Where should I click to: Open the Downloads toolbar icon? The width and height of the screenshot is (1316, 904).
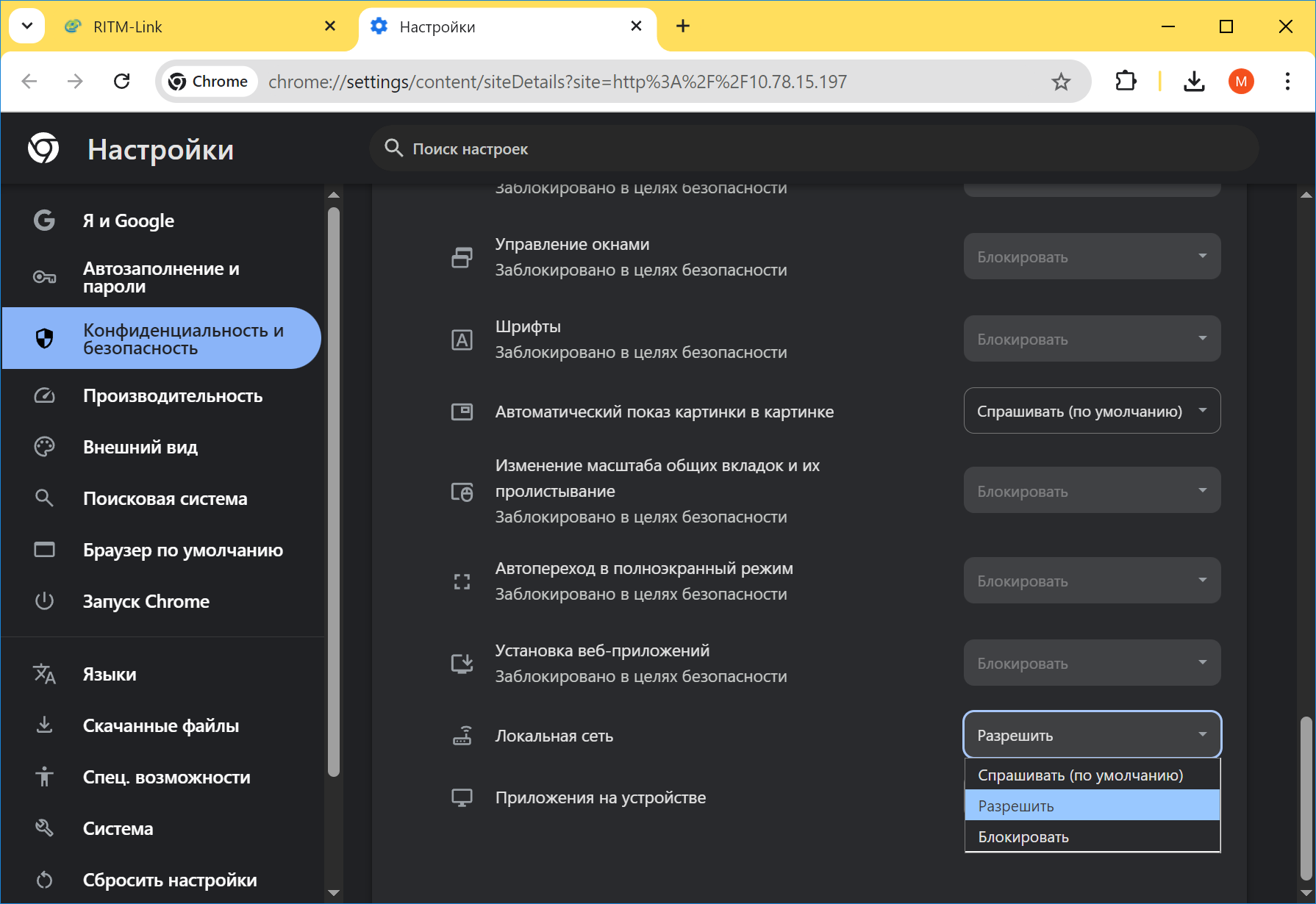tap(1194, 82)
